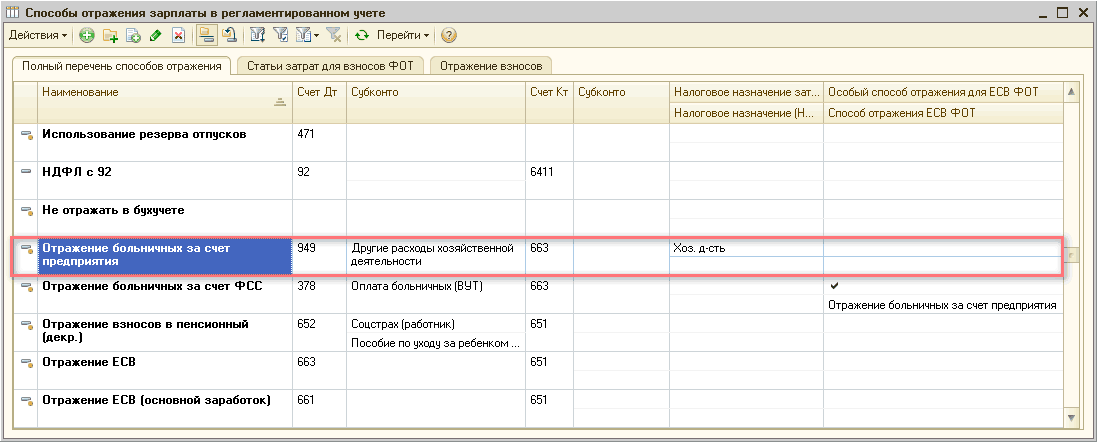1097x442 pixels.
Task: Click row icon for Отражение больничных за счет ФСС
Action: 27,286
